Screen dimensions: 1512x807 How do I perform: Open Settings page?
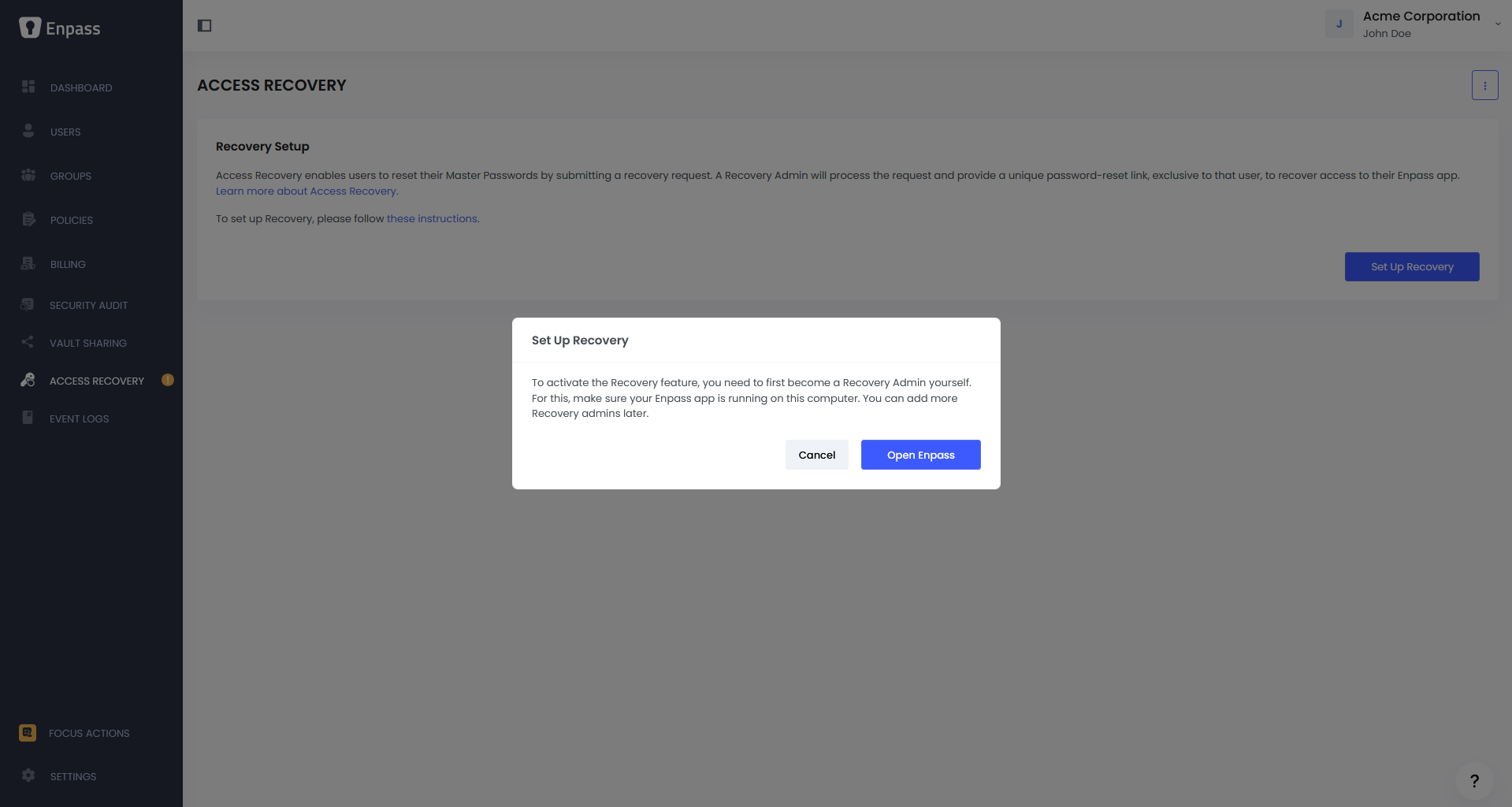tap(73, 776)
